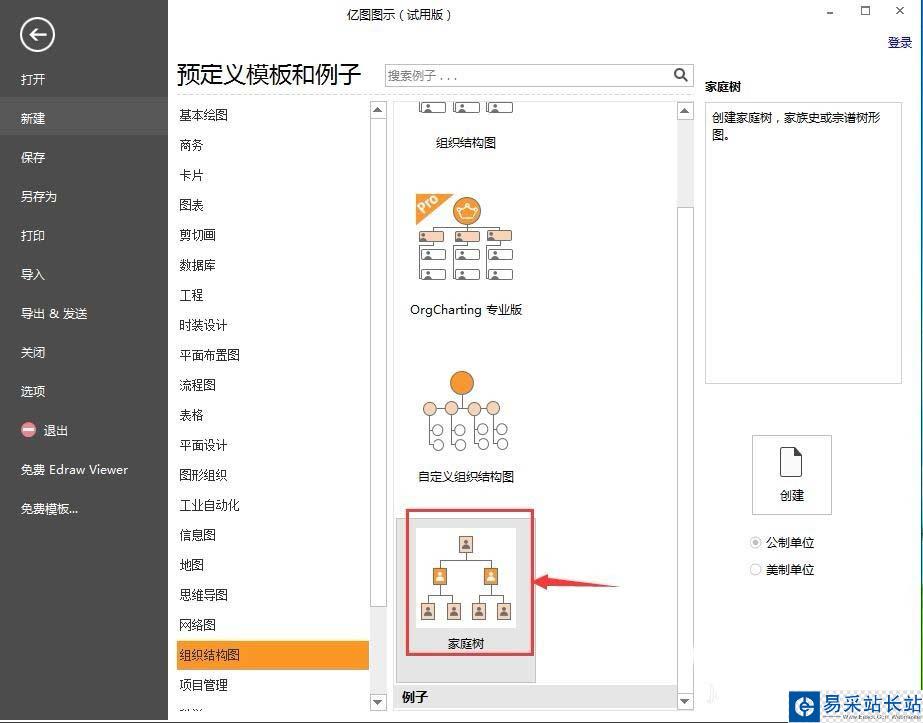Select 商务 category
The image size is (923, 723).
191,145
